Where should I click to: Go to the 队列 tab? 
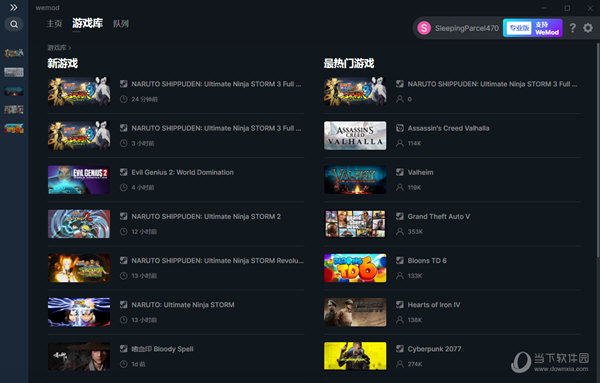(x=121, y=24)
